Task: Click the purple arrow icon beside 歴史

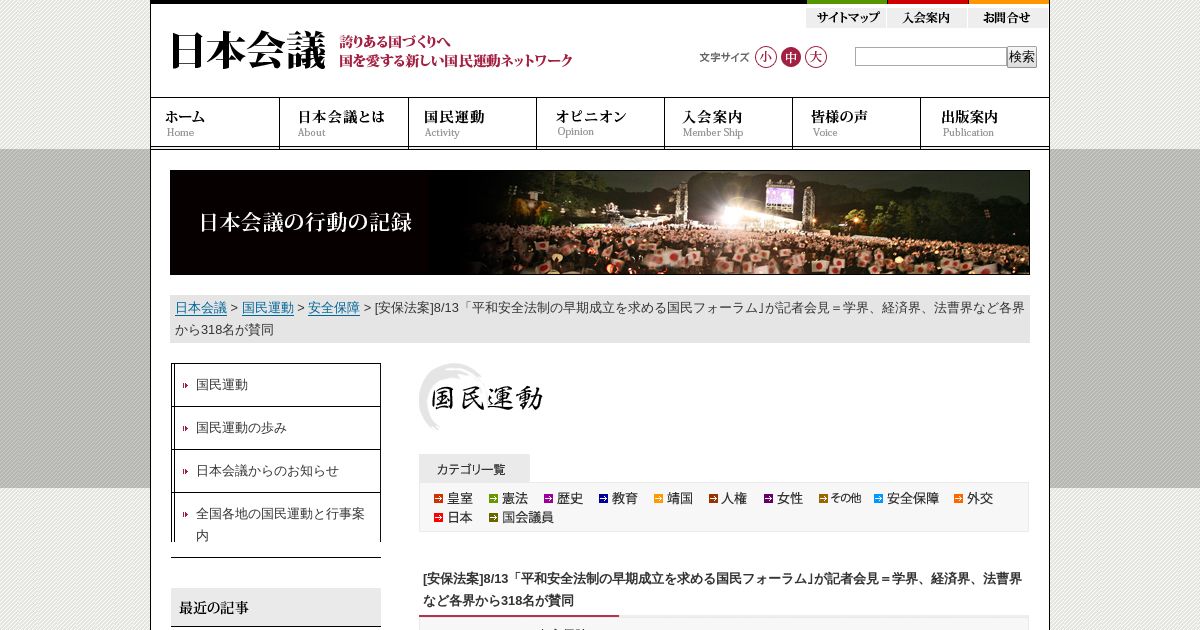Action: (548, 498)
